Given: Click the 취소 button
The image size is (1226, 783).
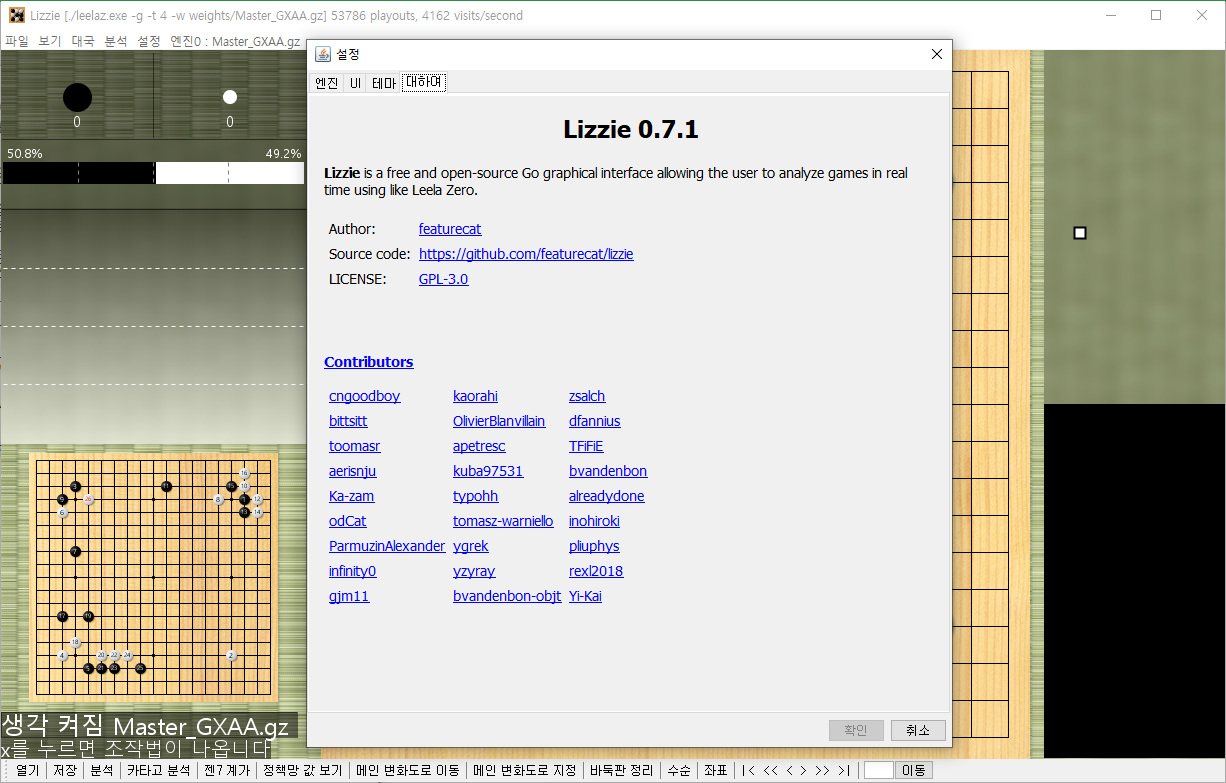Looking at the screenshot, I should tap(918, 730).
